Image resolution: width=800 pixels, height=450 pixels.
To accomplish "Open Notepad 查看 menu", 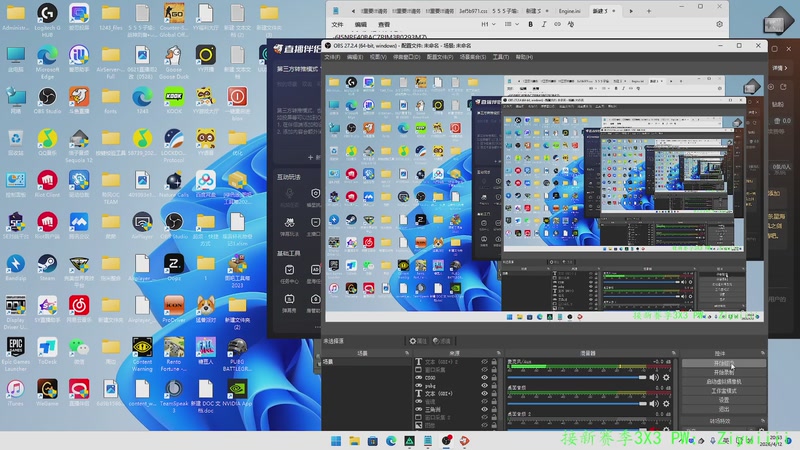I will point(384,24).
